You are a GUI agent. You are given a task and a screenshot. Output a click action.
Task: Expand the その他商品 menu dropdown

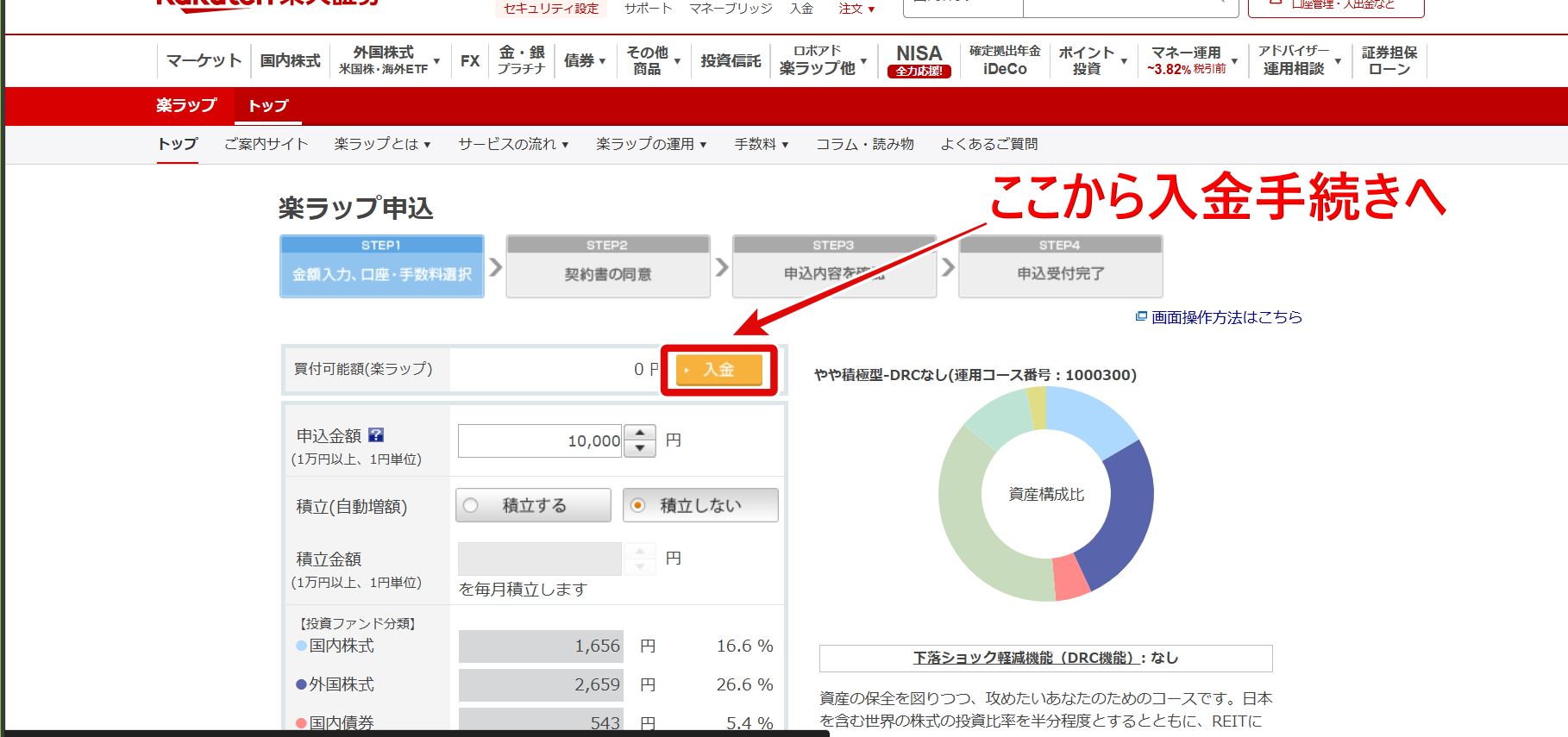653,60
